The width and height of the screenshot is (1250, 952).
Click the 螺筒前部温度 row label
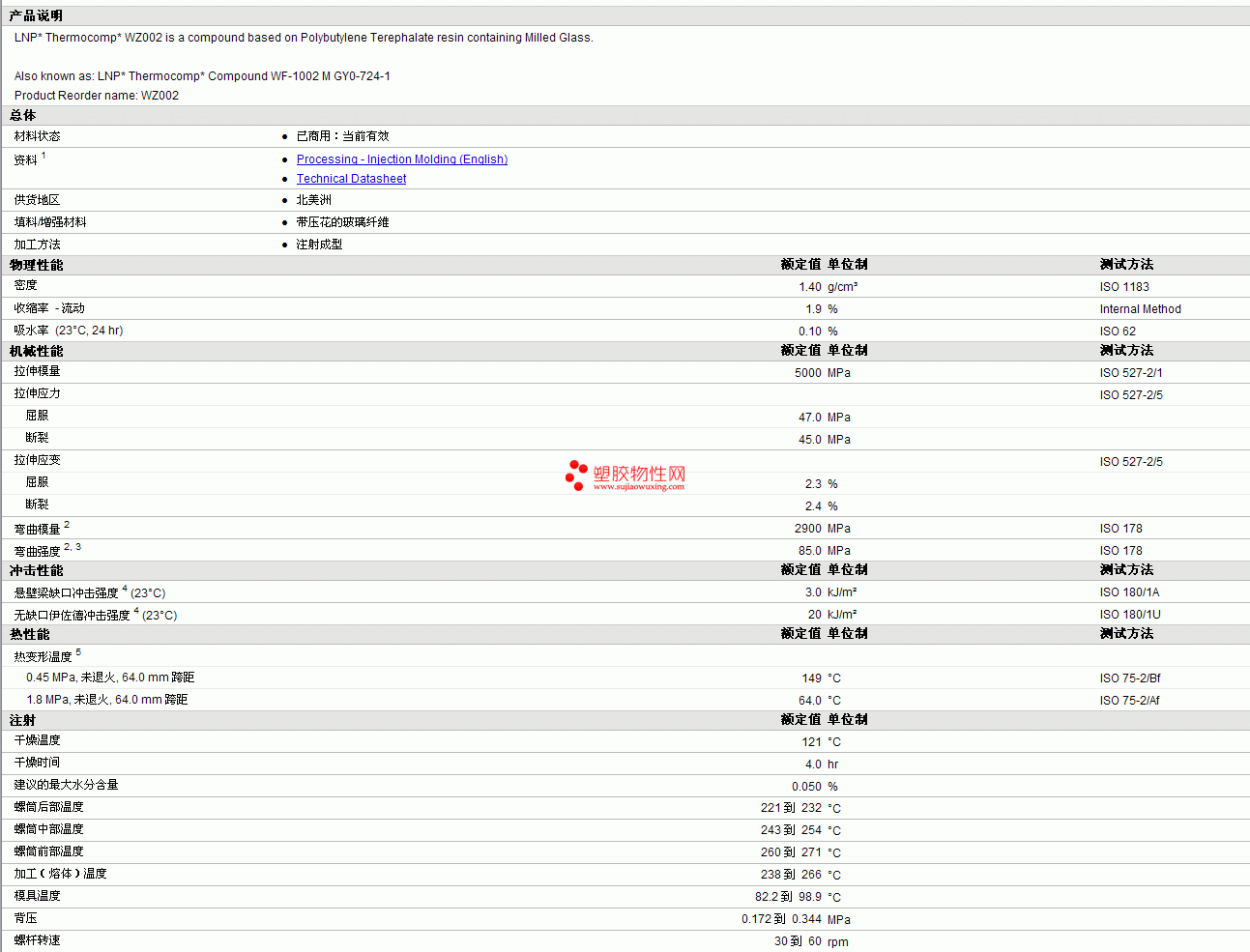[48, 851]
